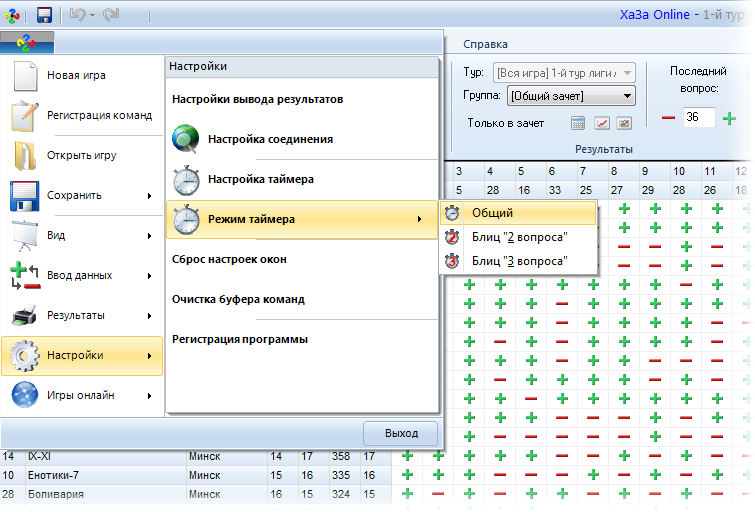This screenshot has width=755, height=512.
Task: Click the Ввод данных plus-minus icon
Action: [25, 276]
